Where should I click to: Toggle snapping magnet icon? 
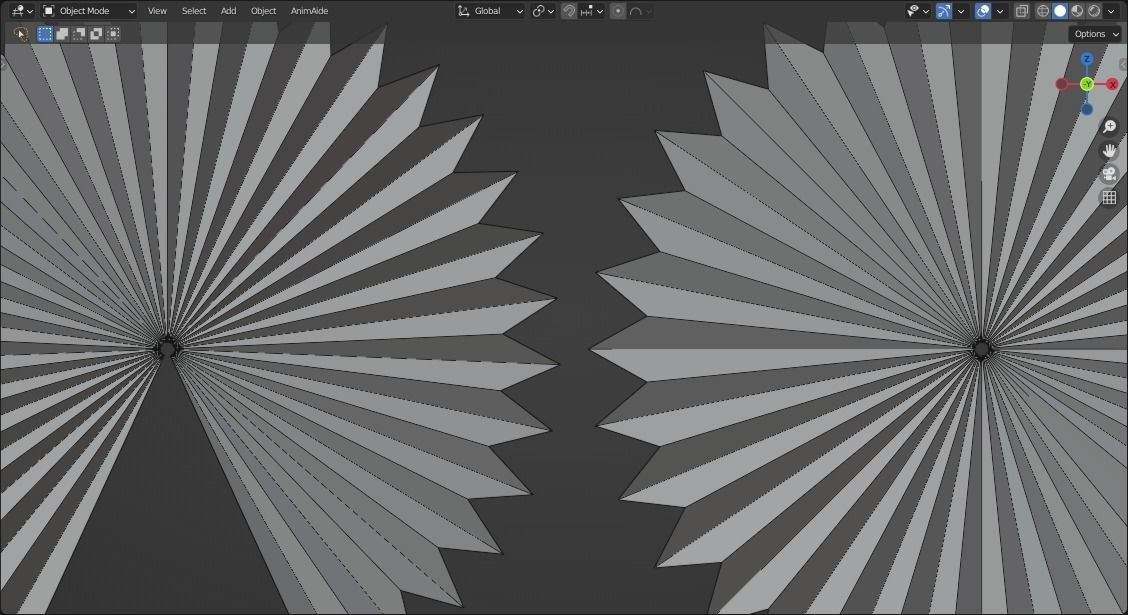[x=568, y=11]
